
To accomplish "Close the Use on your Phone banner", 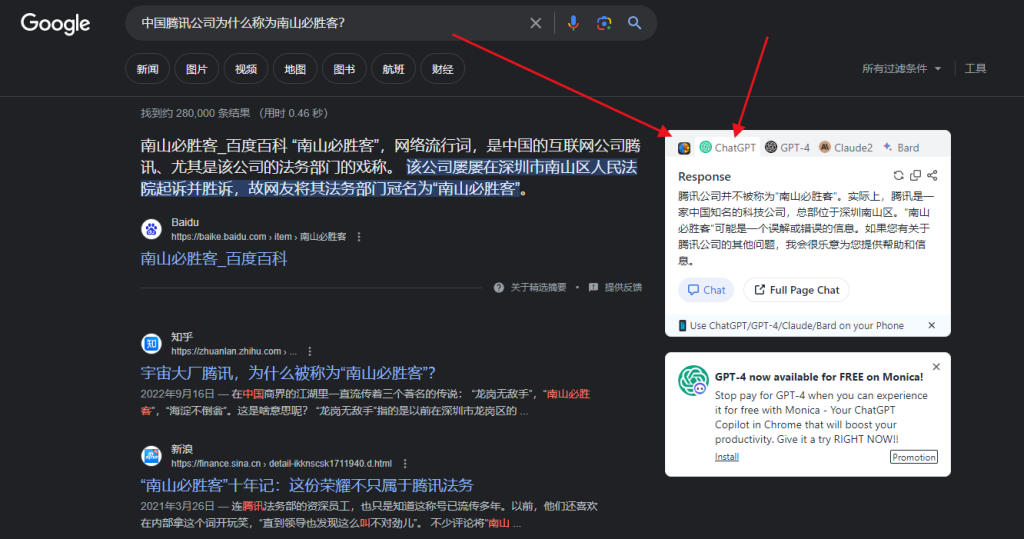I will (932, 325).
